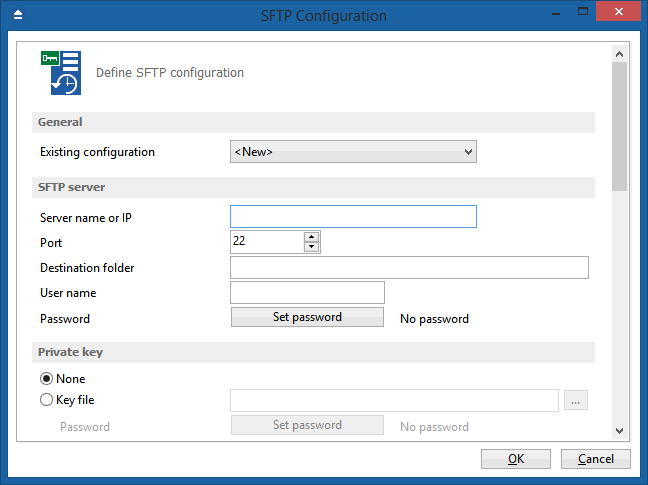Maximize the SFTP Configuration window

point(583,12)
